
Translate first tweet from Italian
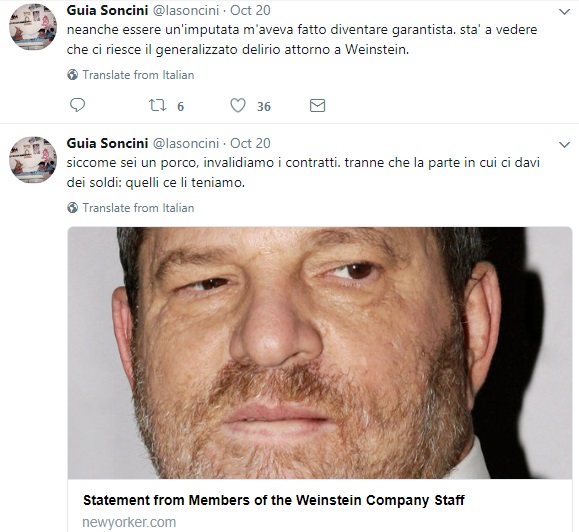(x=138, y=75)
